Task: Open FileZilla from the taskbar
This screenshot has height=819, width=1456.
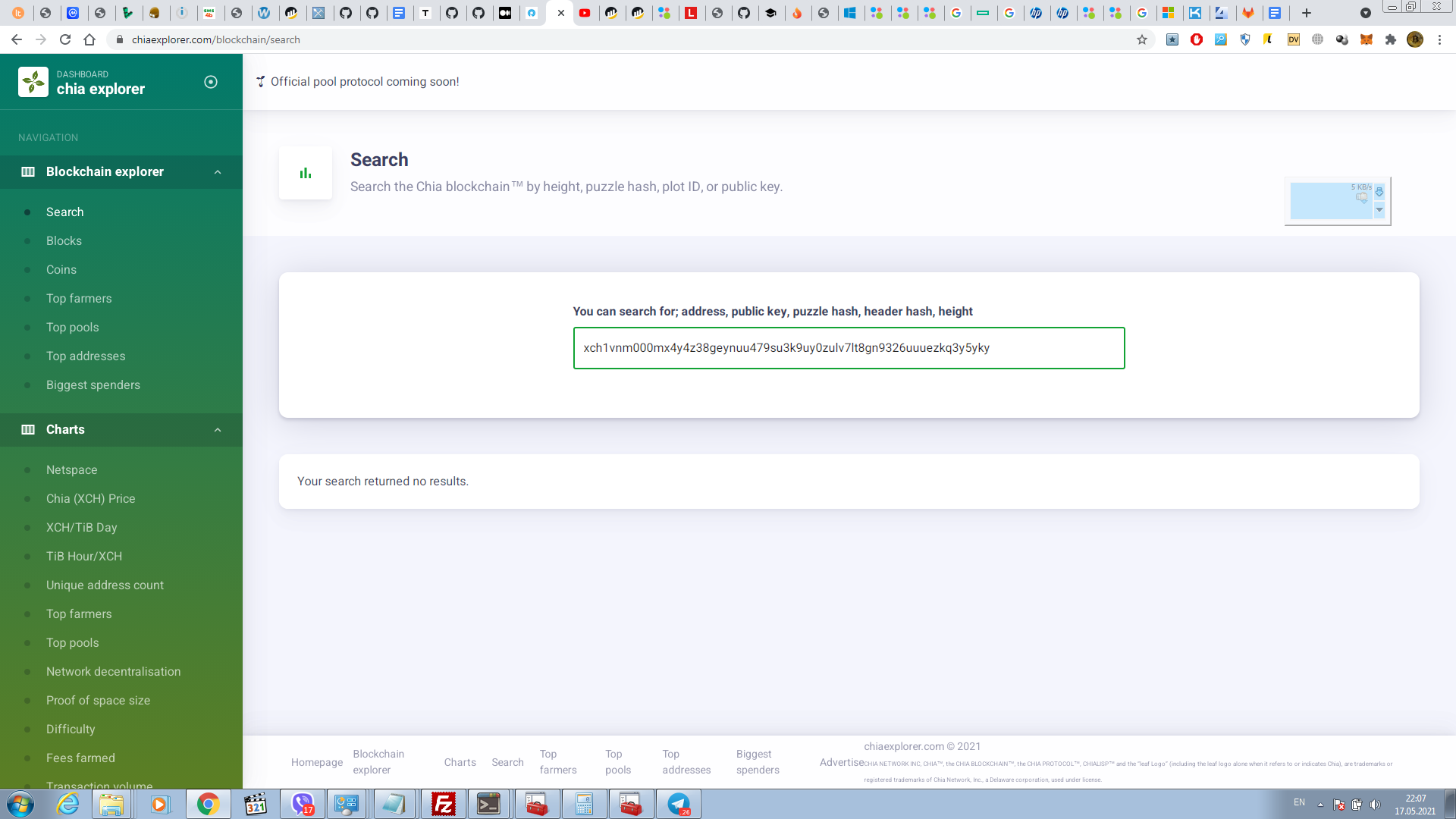Action: pyautogui.click(x=443, y=804)
